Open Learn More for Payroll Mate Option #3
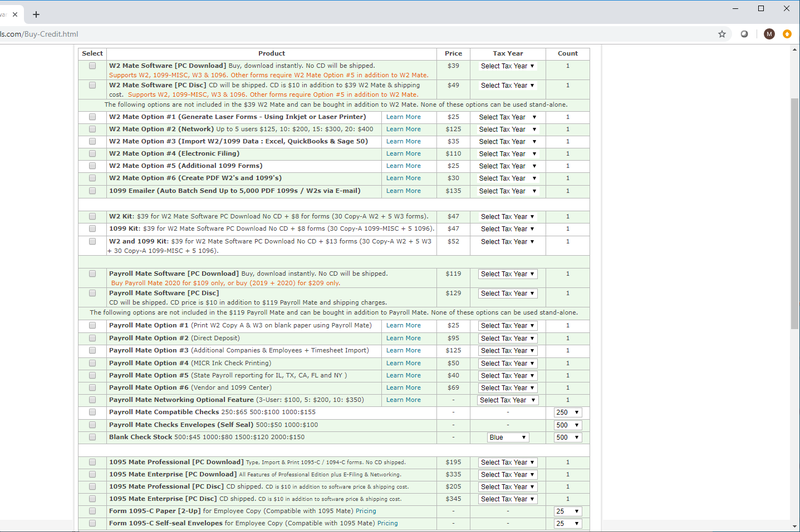Screen dimensions: 800x532 [x=404, y=350]
